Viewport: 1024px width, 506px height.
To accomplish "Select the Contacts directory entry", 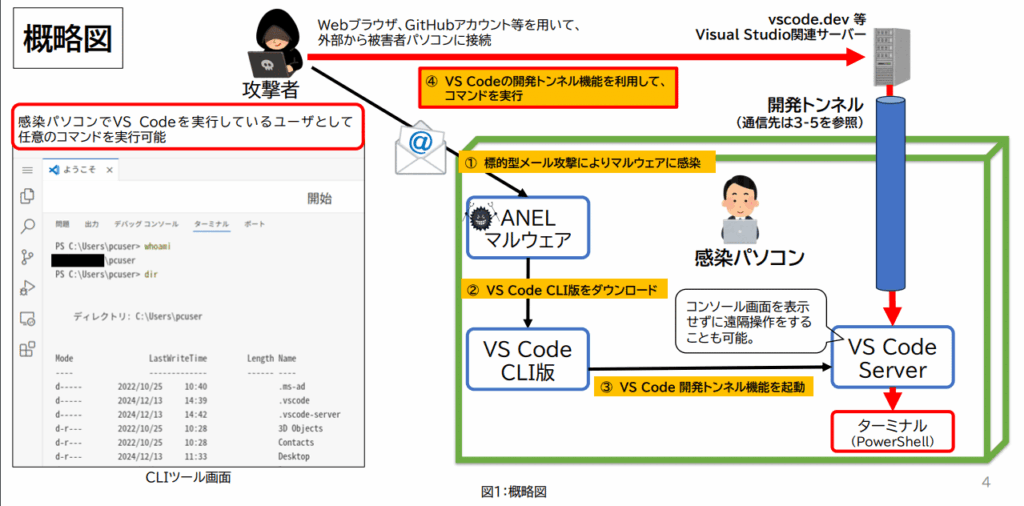I will point(295,442).
